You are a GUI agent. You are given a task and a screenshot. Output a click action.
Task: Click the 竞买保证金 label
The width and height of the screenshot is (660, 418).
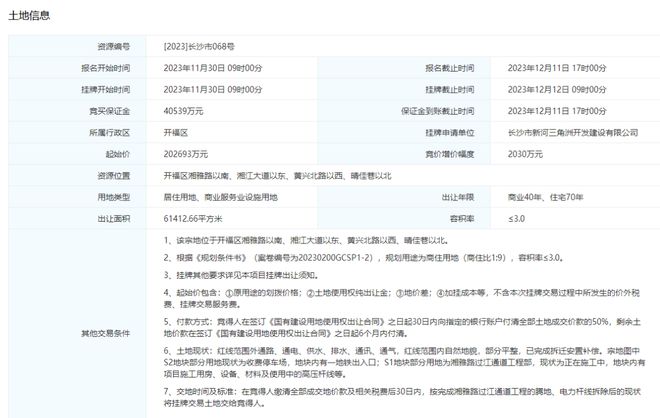[x=109, y=111]
